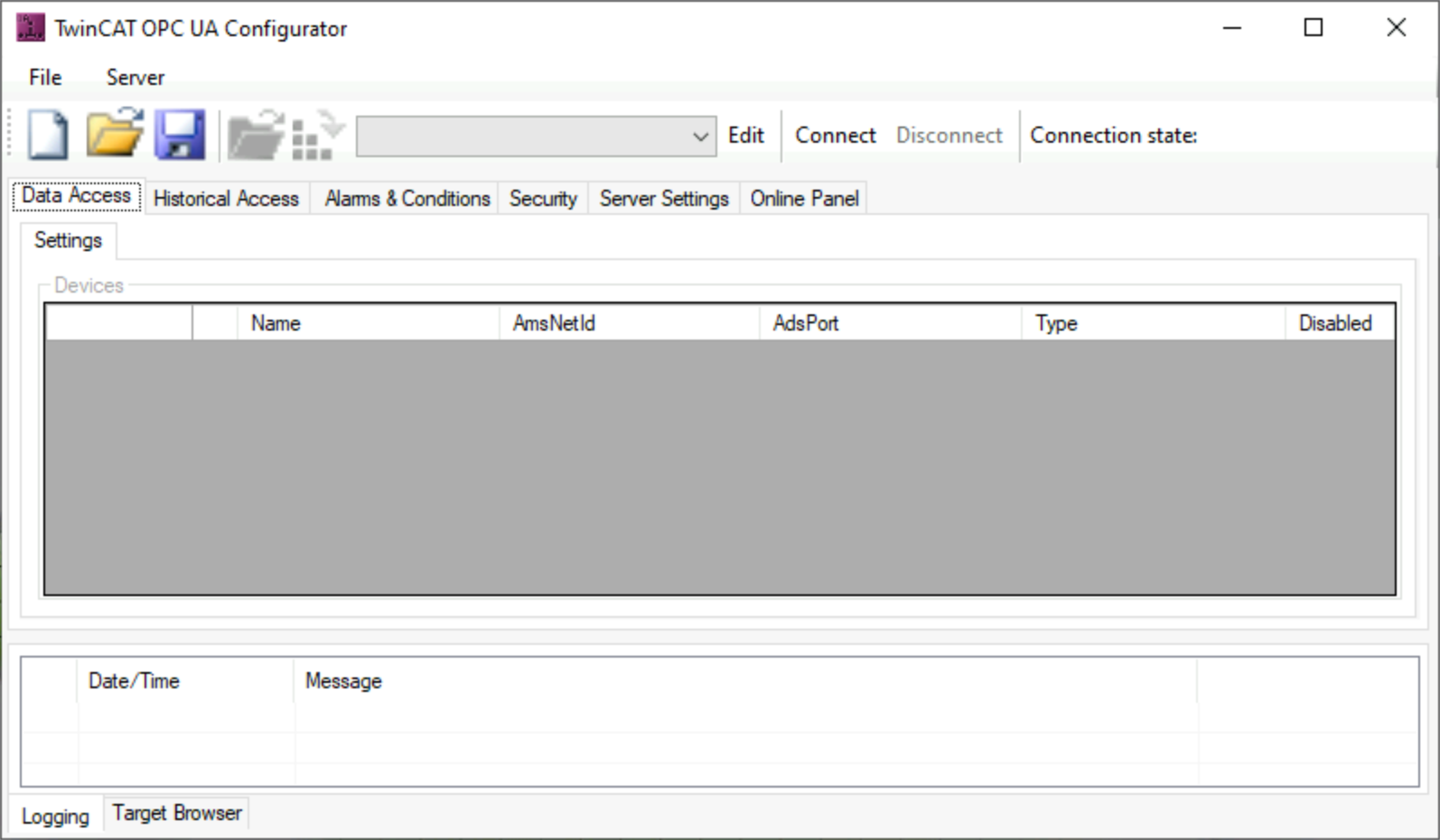Click the AdsPort column header
The height and width of the screenshot is (840, 1440).
(890, 323)
